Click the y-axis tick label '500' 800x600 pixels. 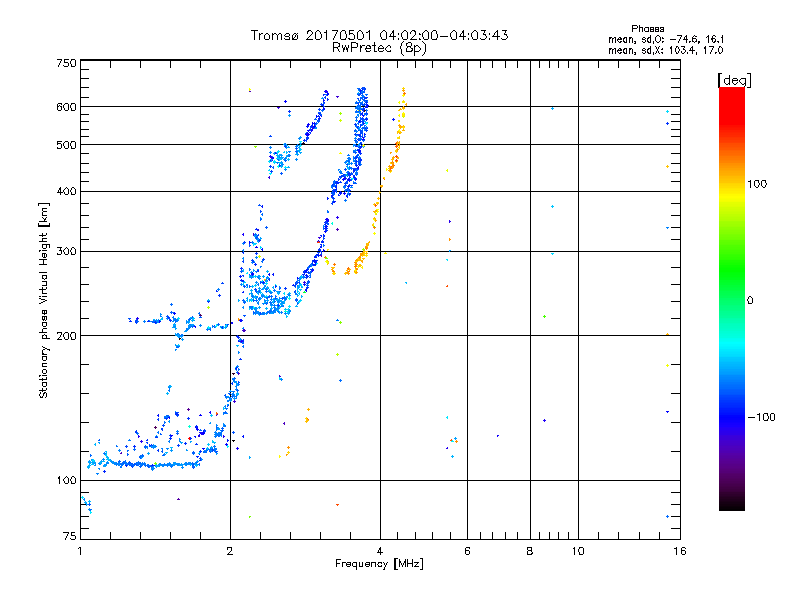(67, 145)
